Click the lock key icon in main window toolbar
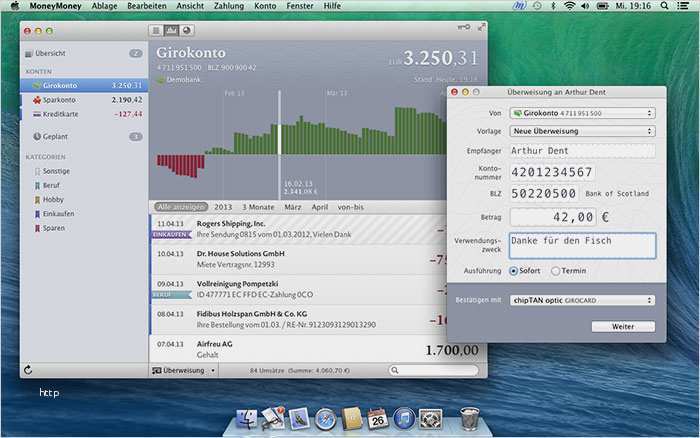 coord(464,27)
